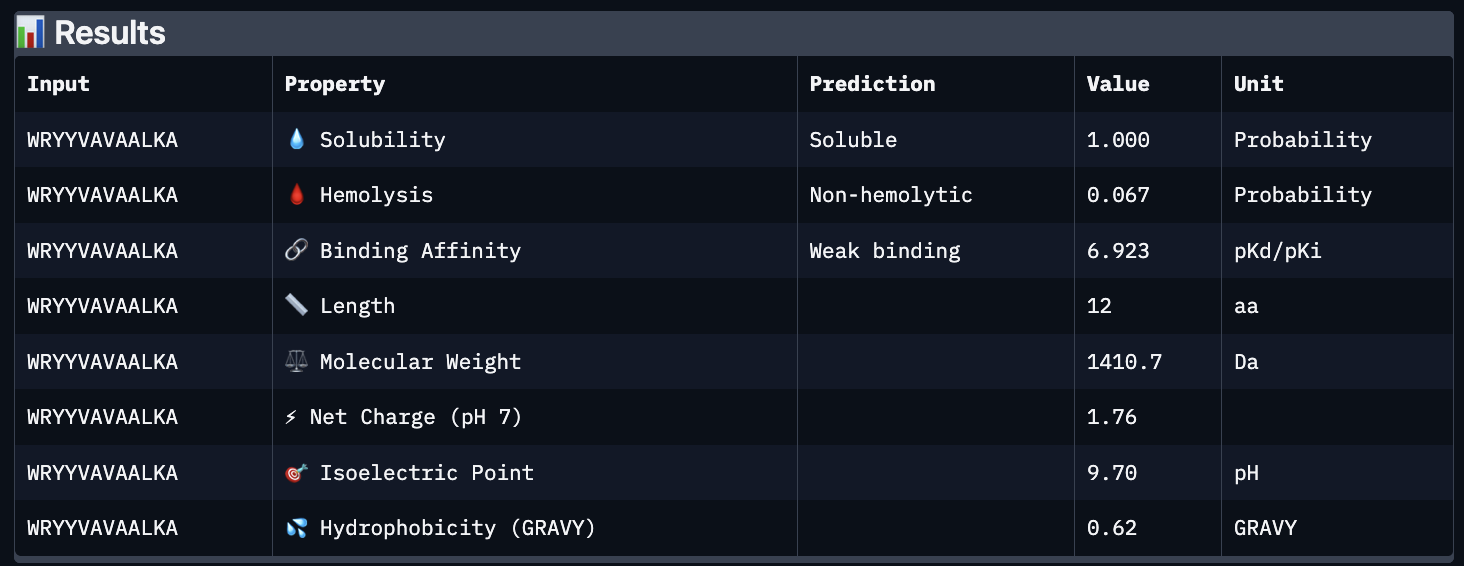
Task: Select the Soluble prediction cell
Action: pyautogui.click(x=853, y=140)
